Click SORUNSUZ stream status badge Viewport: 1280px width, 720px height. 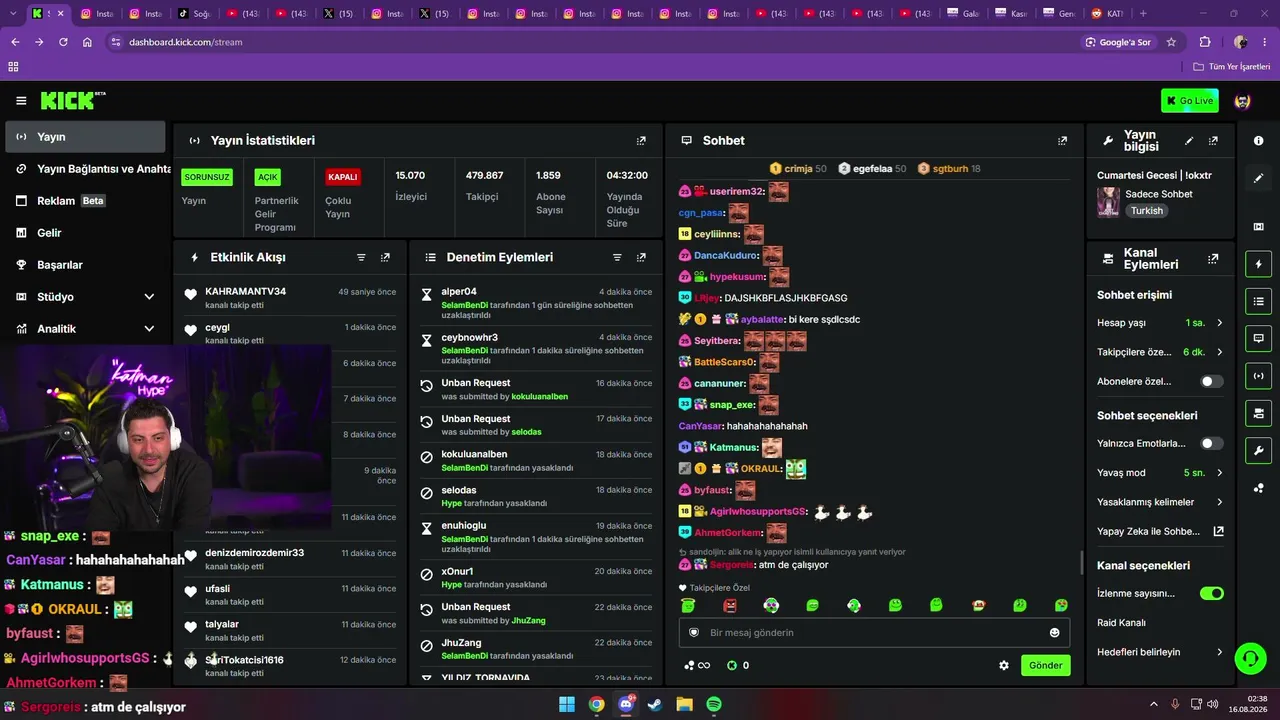click(207, 177)
